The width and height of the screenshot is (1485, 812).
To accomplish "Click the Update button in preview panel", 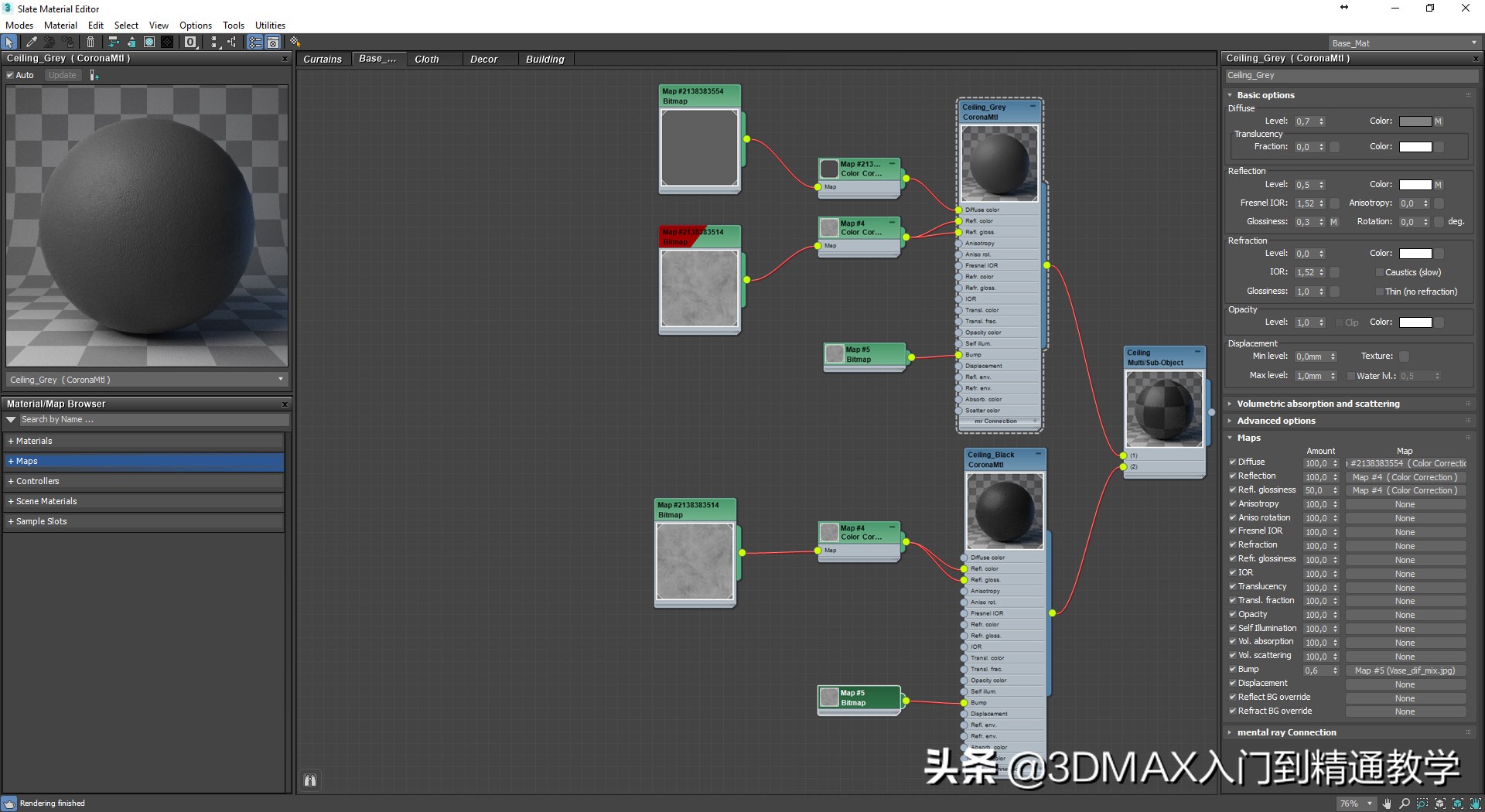I will [62, 75].
